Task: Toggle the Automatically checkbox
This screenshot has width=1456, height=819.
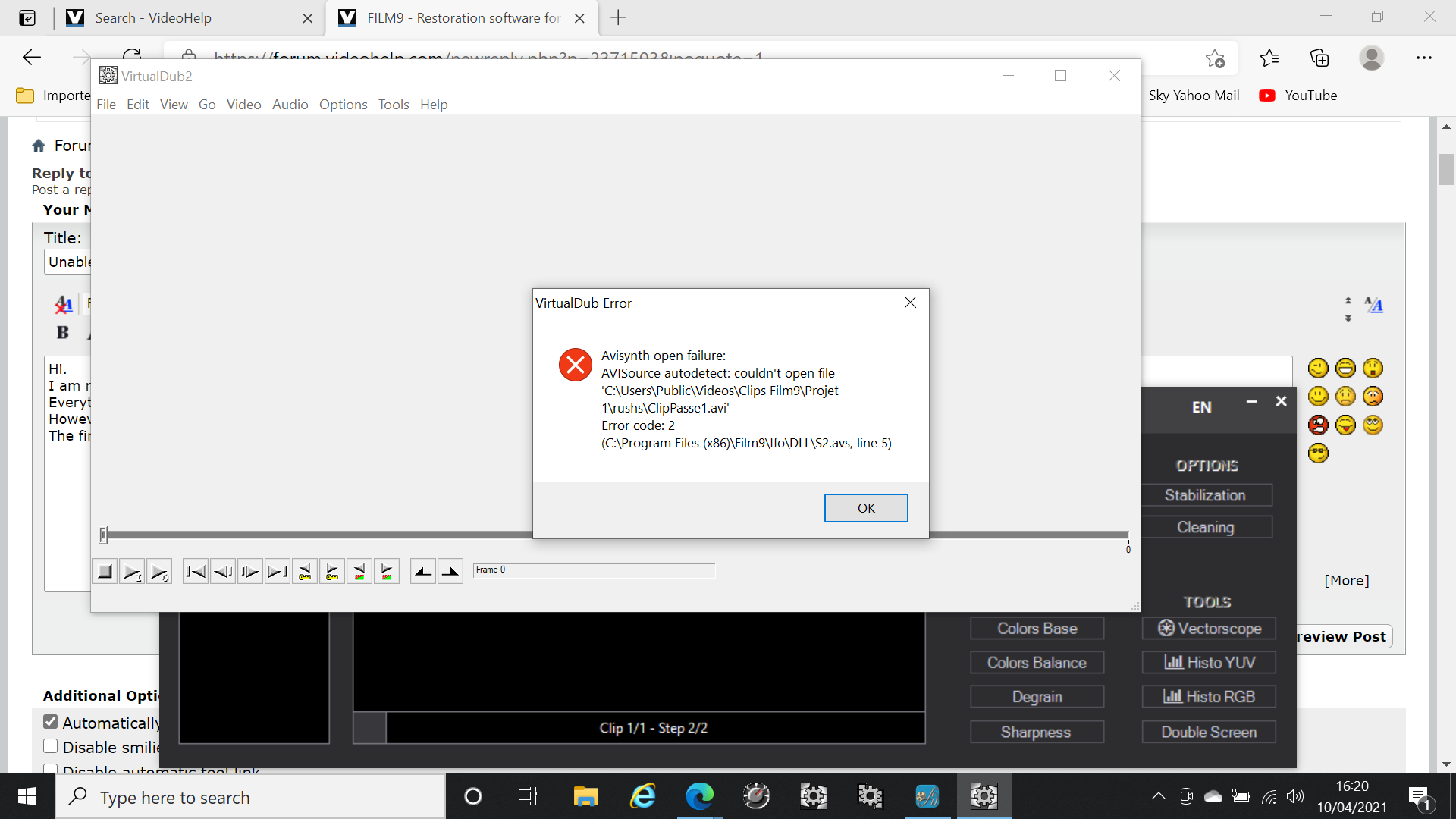Action: pyautogui.click(x=51, y=722)
